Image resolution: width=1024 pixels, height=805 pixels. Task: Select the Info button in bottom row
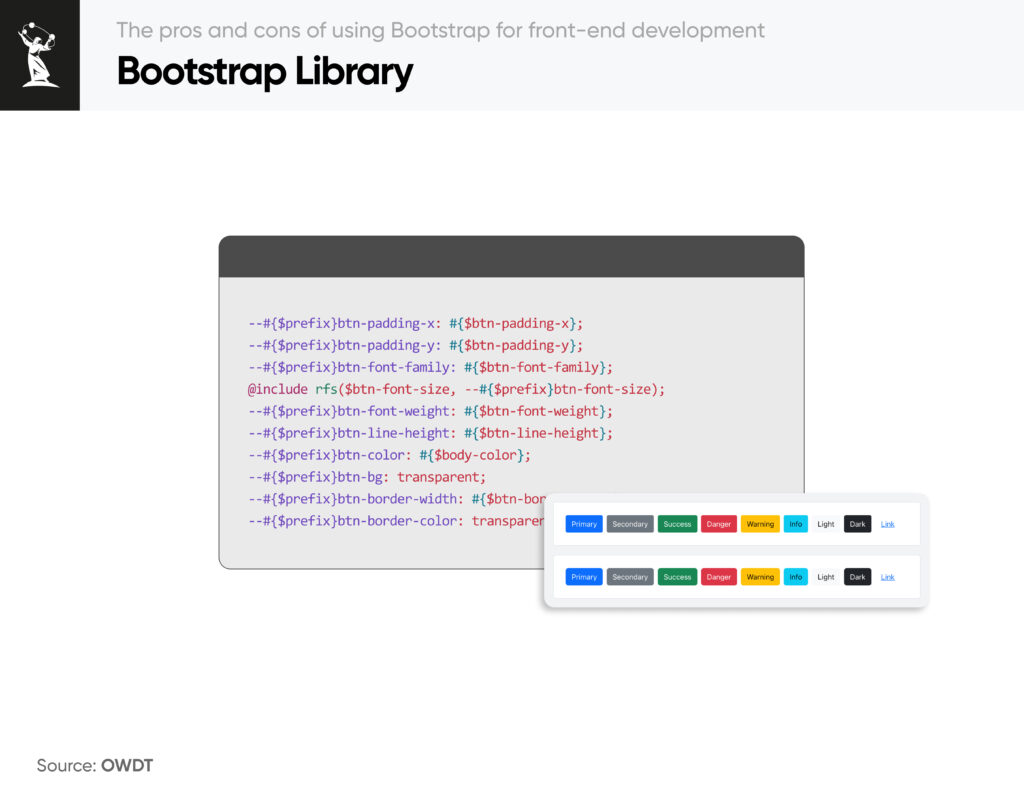796,576
